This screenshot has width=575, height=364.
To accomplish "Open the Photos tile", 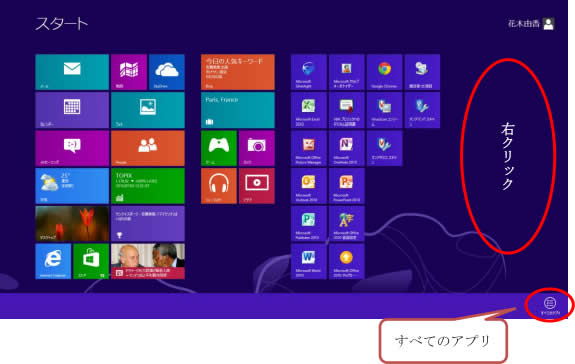I will click(x=147, y=110).
